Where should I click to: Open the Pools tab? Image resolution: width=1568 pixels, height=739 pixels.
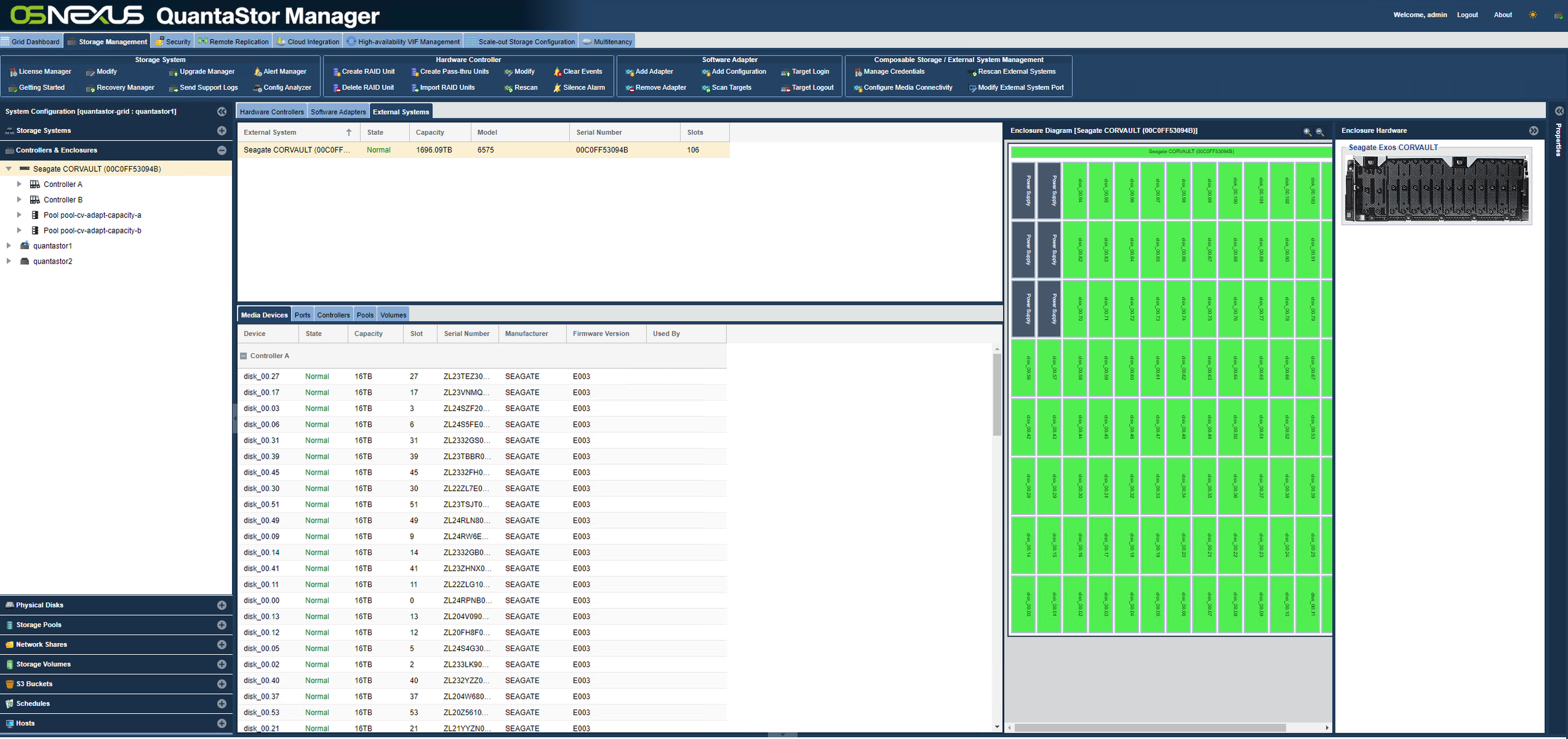pos(365,315)
